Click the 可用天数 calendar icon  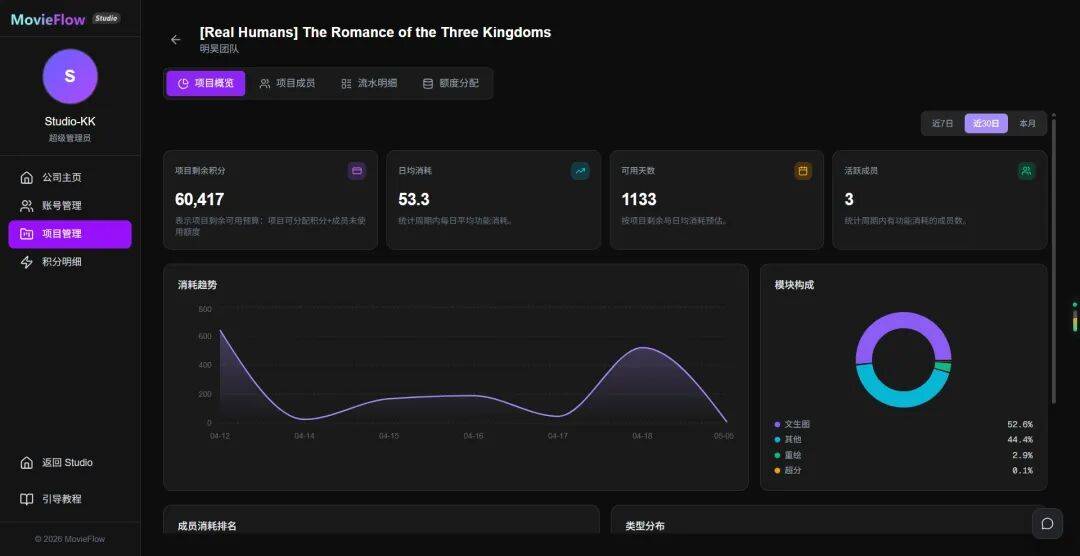[x=803, y=170]
